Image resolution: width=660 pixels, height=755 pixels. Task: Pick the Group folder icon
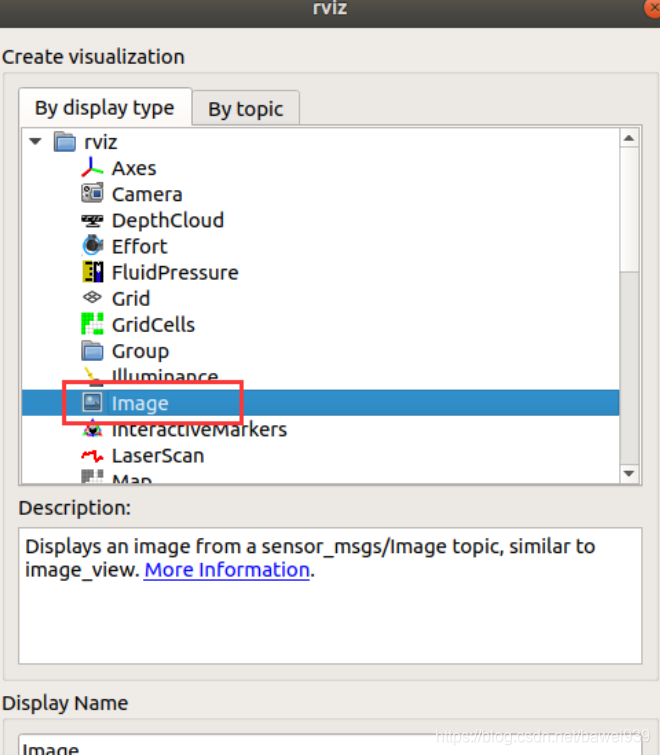92,351
